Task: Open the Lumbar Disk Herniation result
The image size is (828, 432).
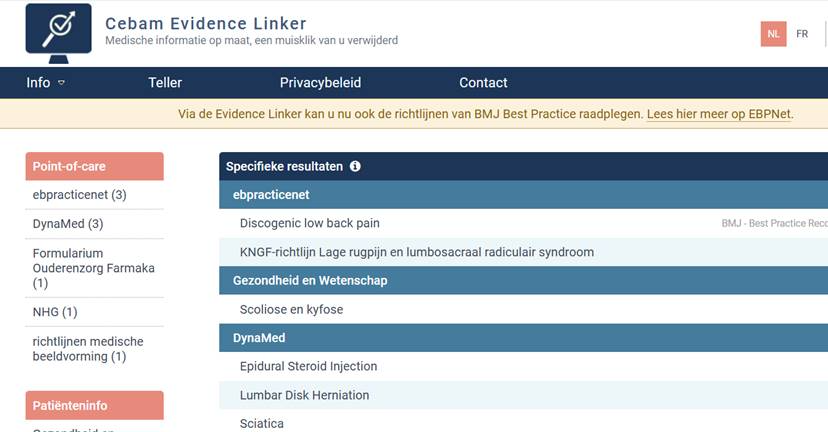Action: [x=305, y=395]
